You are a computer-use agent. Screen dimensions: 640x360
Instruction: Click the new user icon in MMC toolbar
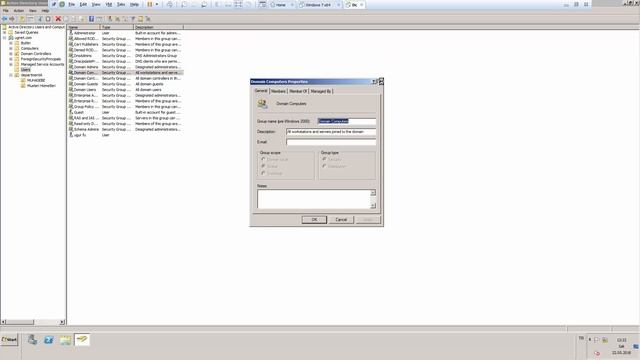coord(110,19)
